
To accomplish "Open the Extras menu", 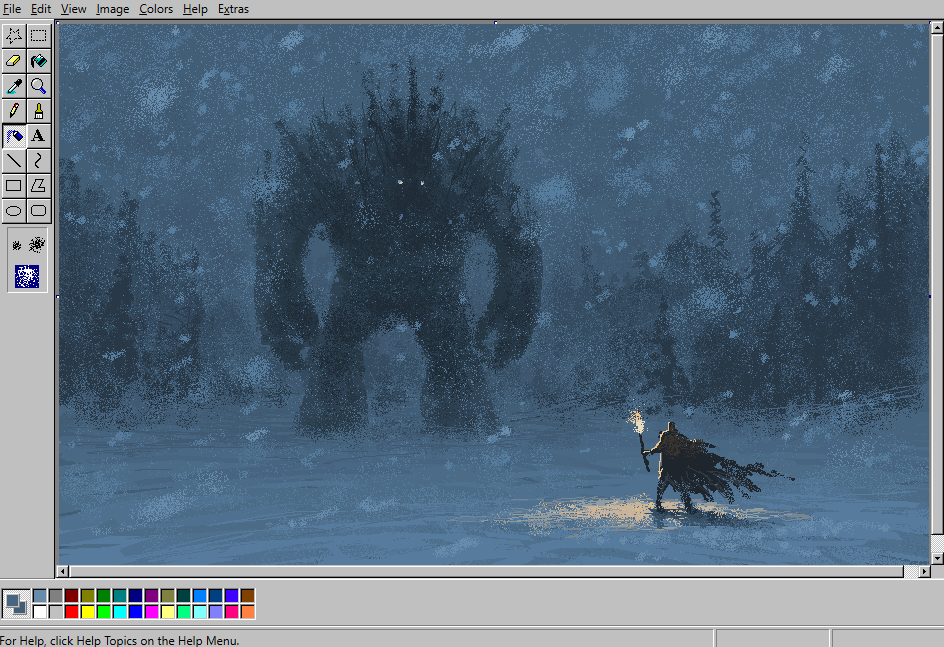I will coord(233,9).
